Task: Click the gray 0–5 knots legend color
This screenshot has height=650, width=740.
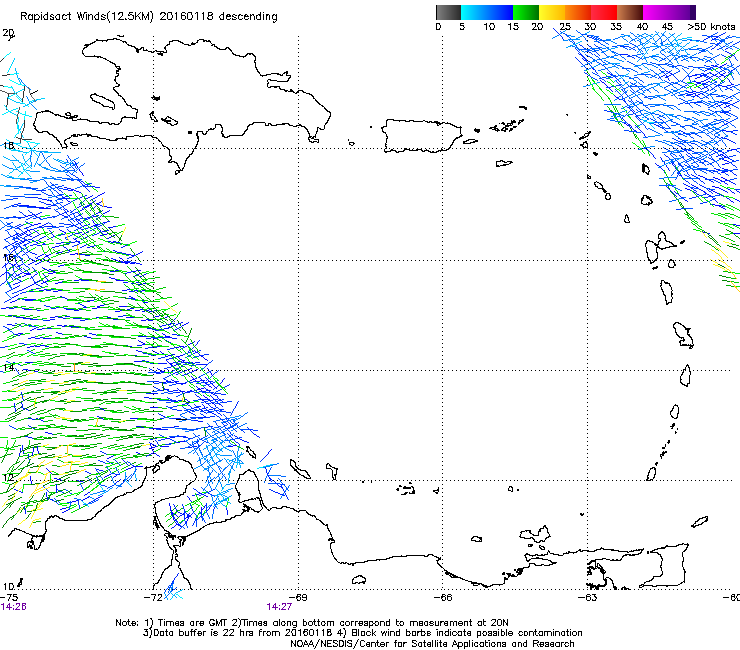Action: 448,12
